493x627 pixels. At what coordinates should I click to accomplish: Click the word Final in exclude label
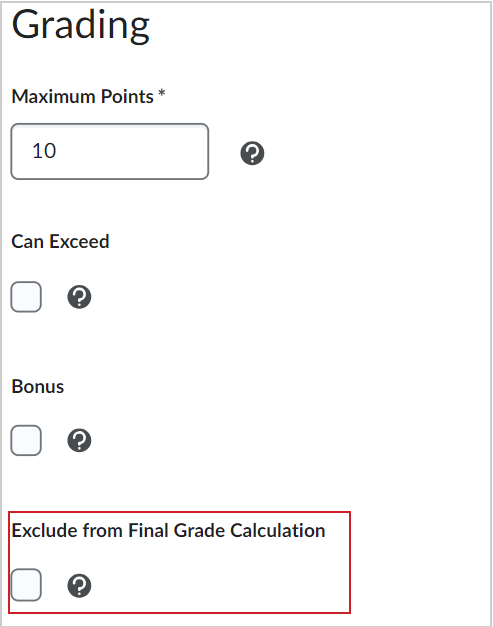pos(148,531)
